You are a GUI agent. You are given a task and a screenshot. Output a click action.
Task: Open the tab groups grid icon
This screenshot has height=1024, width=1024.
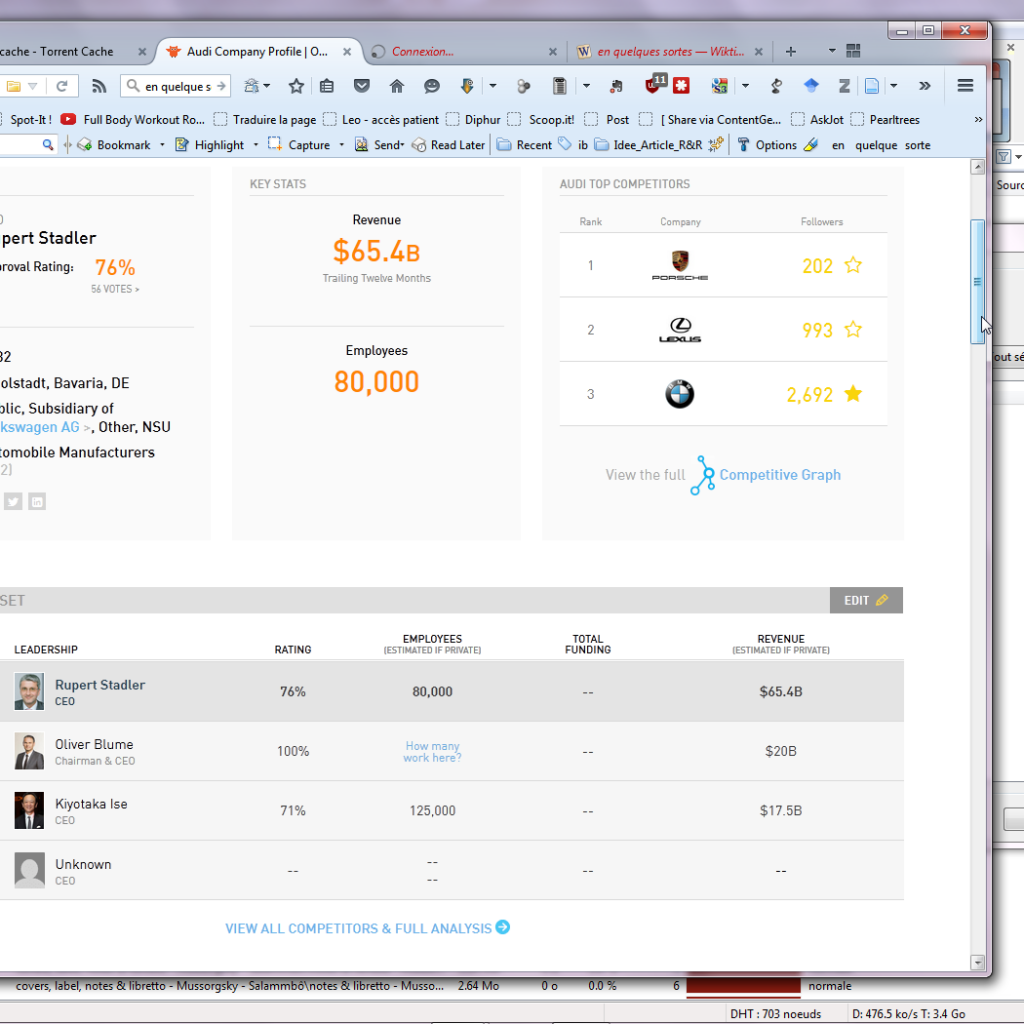pos(854,51)
